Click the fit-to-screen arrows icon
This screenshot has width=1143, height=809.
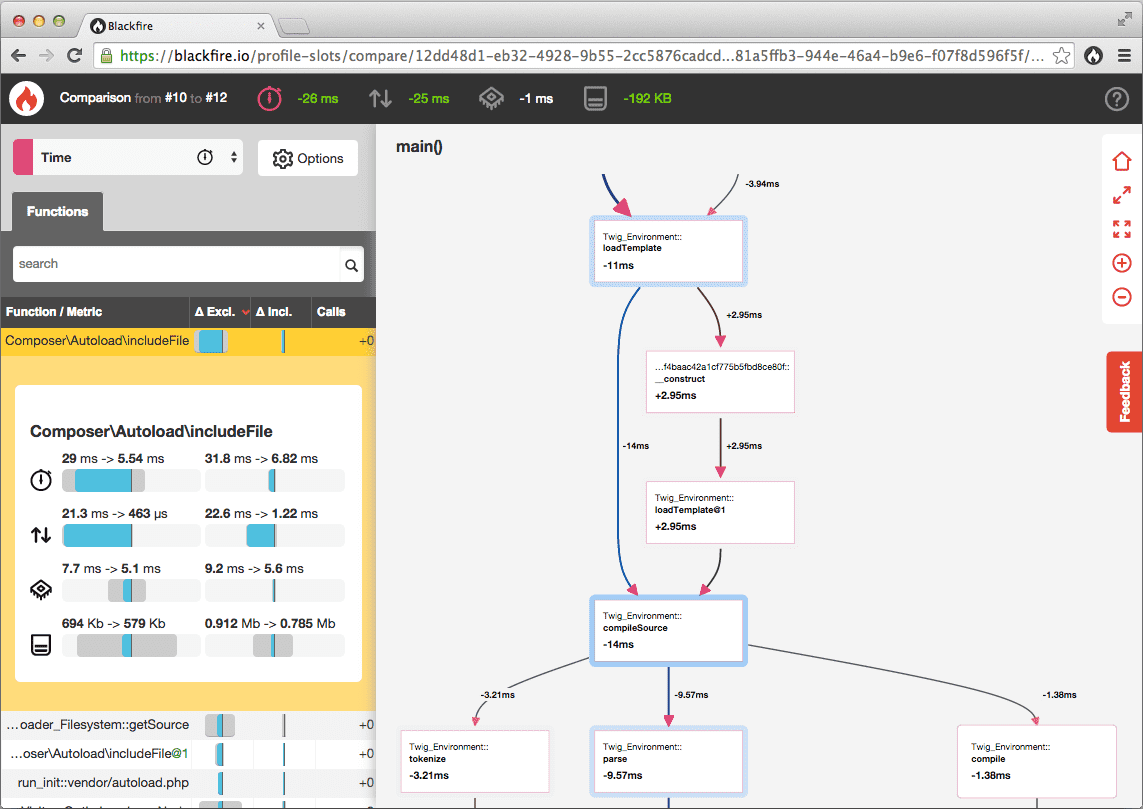[1121, 228]
